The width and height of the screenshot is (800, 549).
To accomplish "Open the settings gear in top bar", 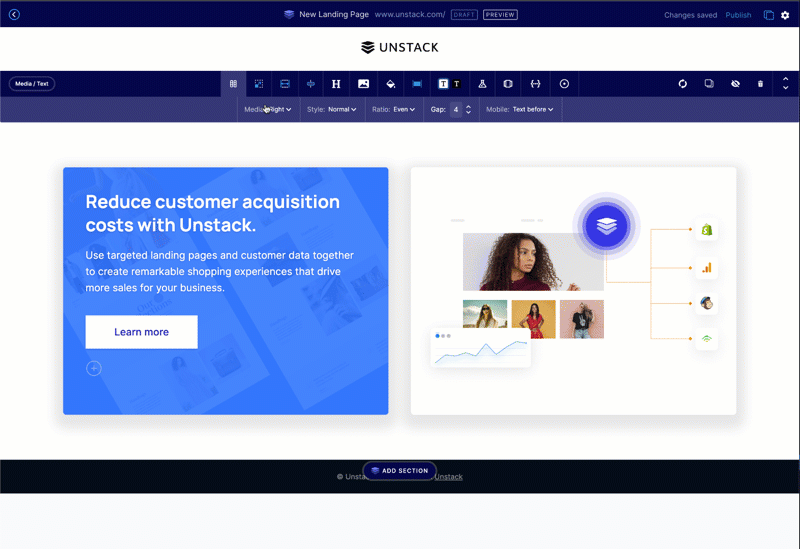I will tap(785, 15).
